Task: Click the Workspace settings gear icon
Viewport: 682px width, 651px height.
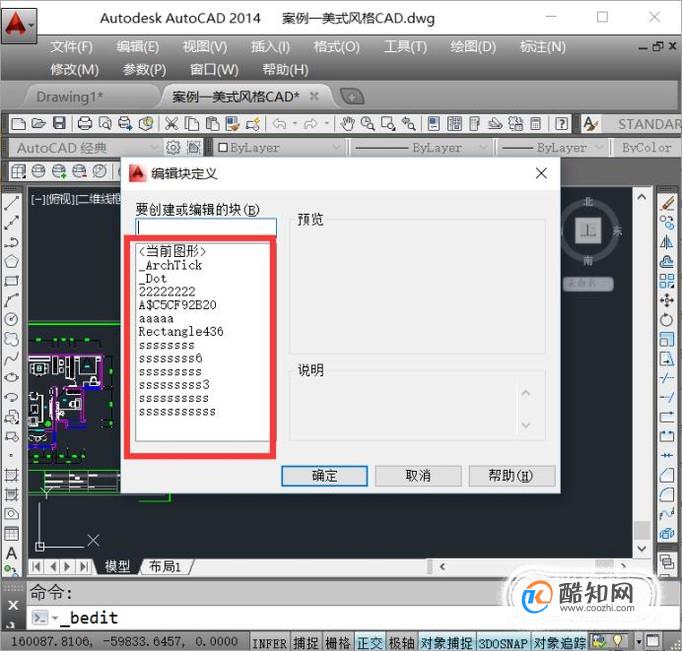Action: click(173, 148)
